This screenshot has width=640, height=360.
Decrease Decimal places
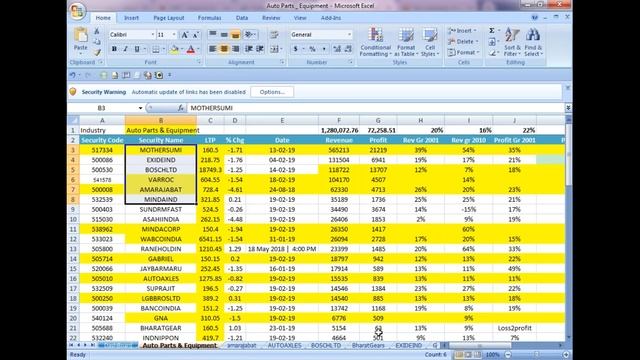pyautogui.click(x=348, y=49)
